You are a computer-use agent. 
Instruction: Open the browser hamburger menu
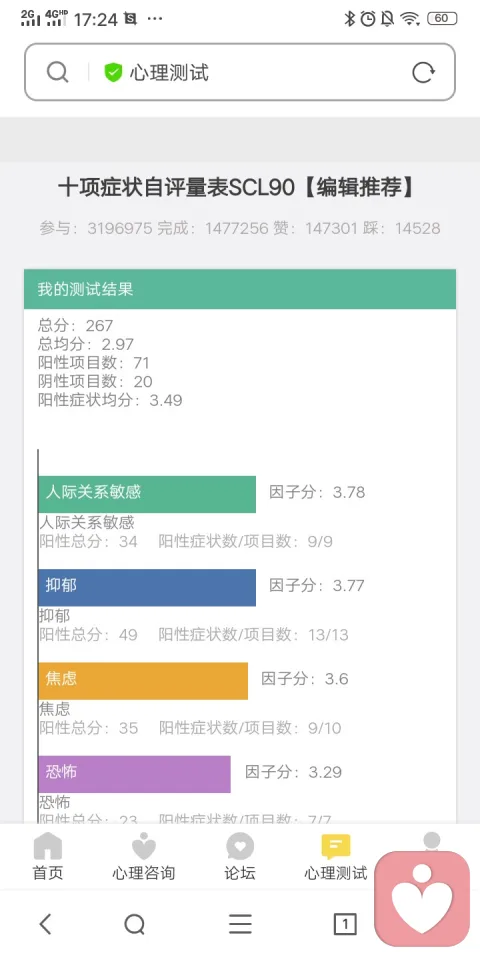click(x=241, y=924)
